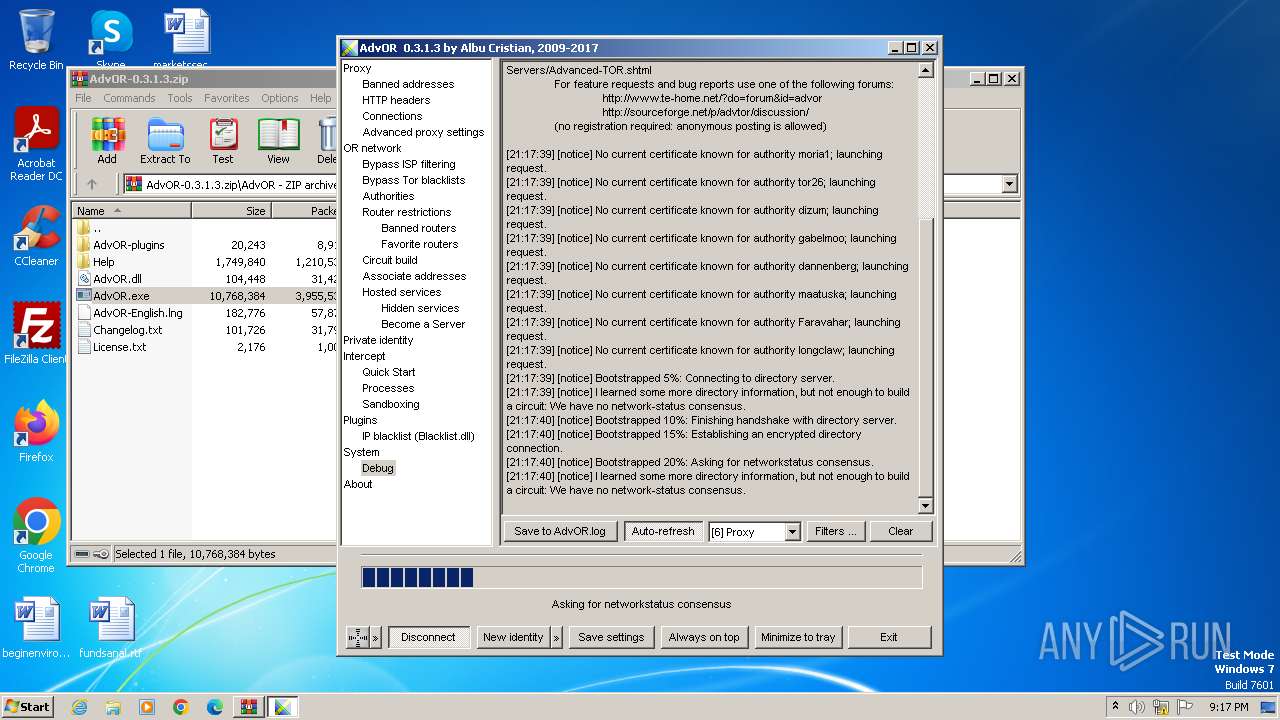The image size is (1280, 720).
Task: Click the bootstrap progress bar
Action: pos(641,577)
